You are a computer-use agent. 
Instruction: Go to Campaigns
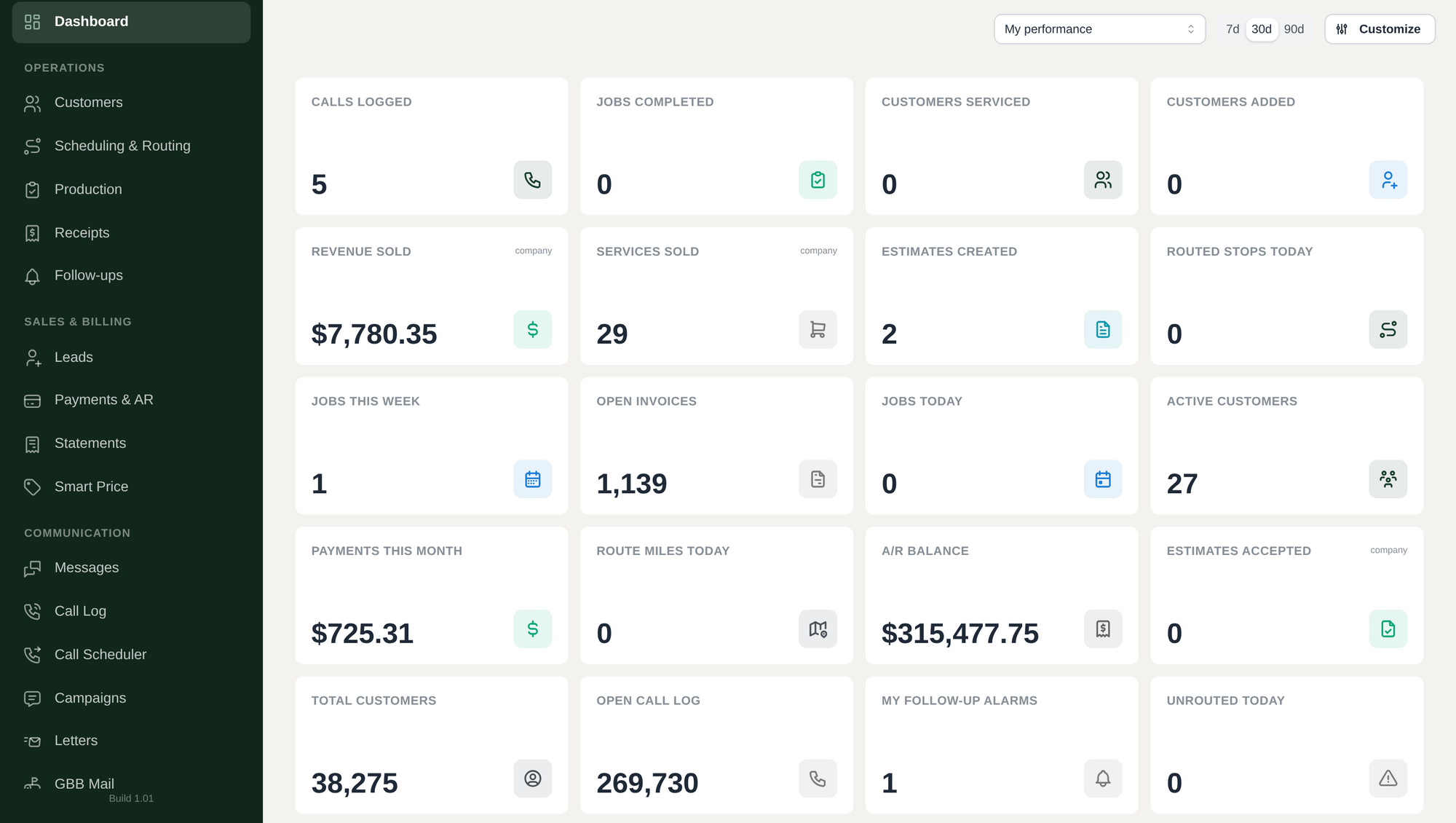(131, 698)
